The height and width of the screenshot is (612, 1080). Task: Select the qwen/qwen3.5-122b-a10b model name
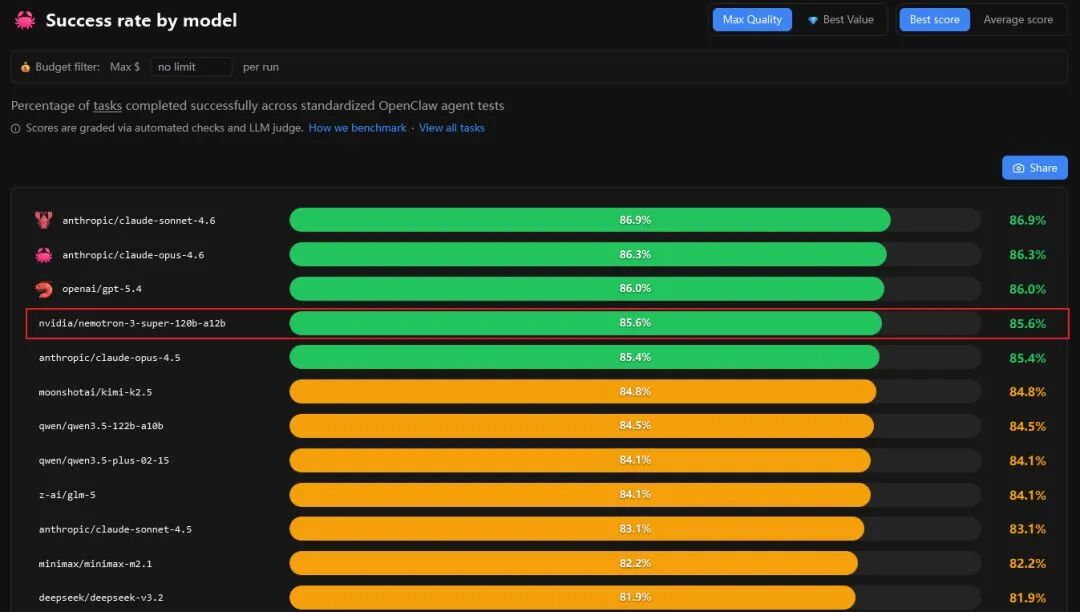pos(101,426)
